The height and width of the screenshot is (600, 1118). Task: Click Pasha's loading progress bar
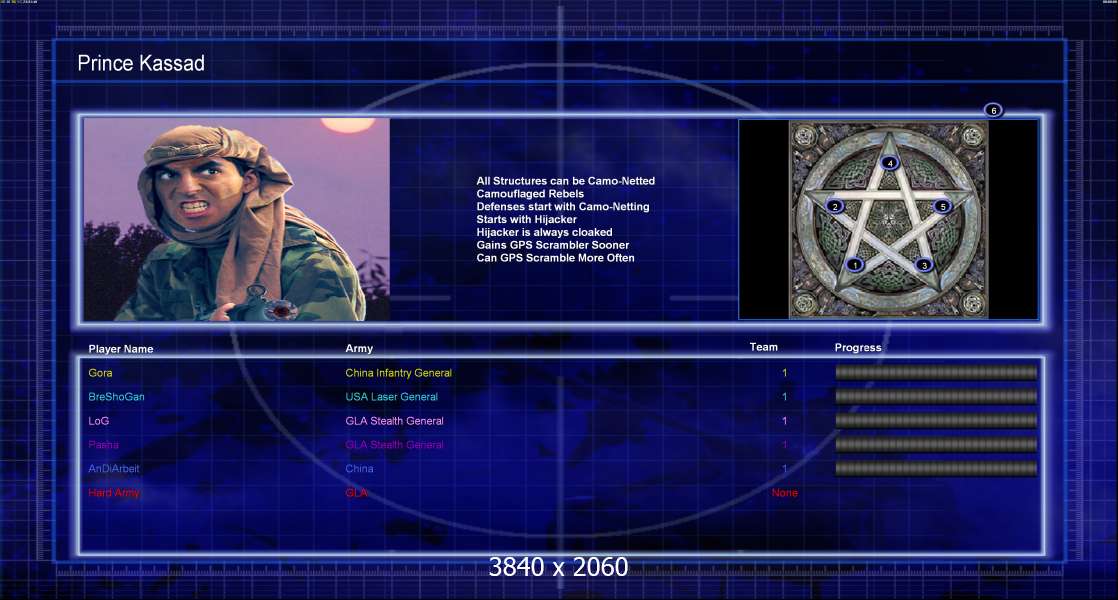(936, 445)
